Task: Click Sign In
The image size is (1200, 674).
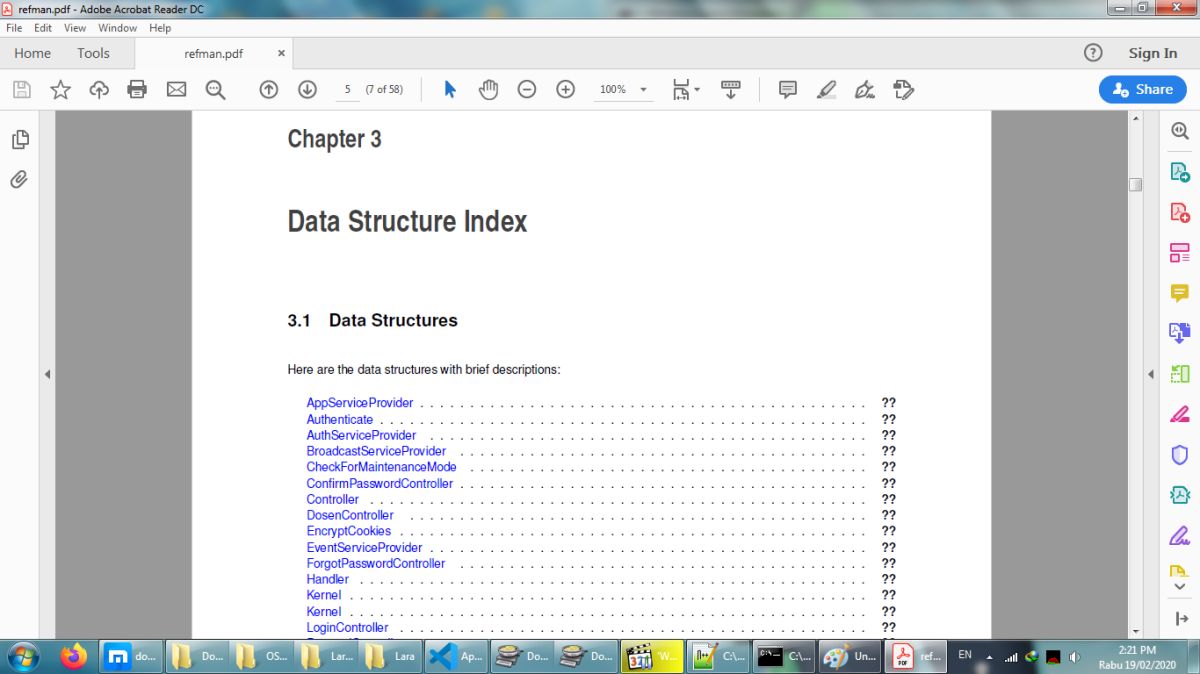Action: 1153,53
